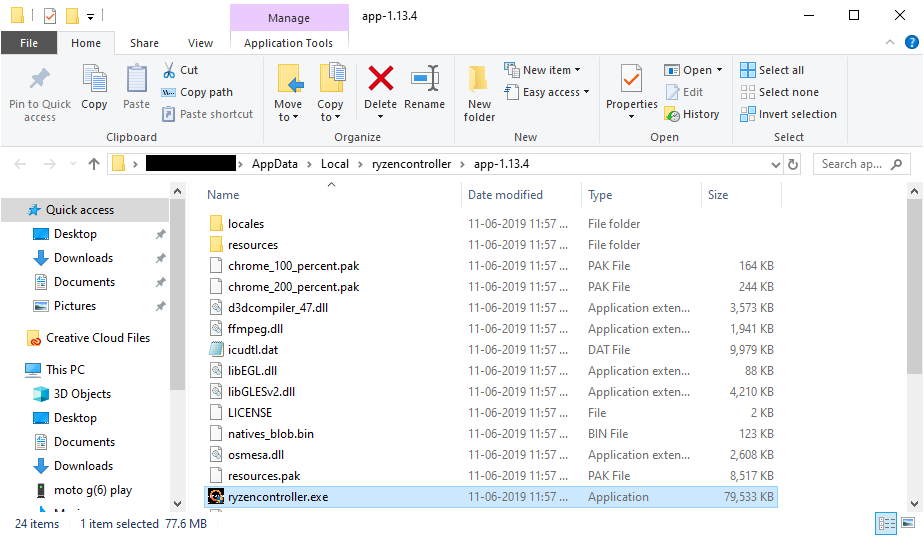The image size is (924, 536).
Task: Sort by Date modified column
Action: click(x=505, y=195)
